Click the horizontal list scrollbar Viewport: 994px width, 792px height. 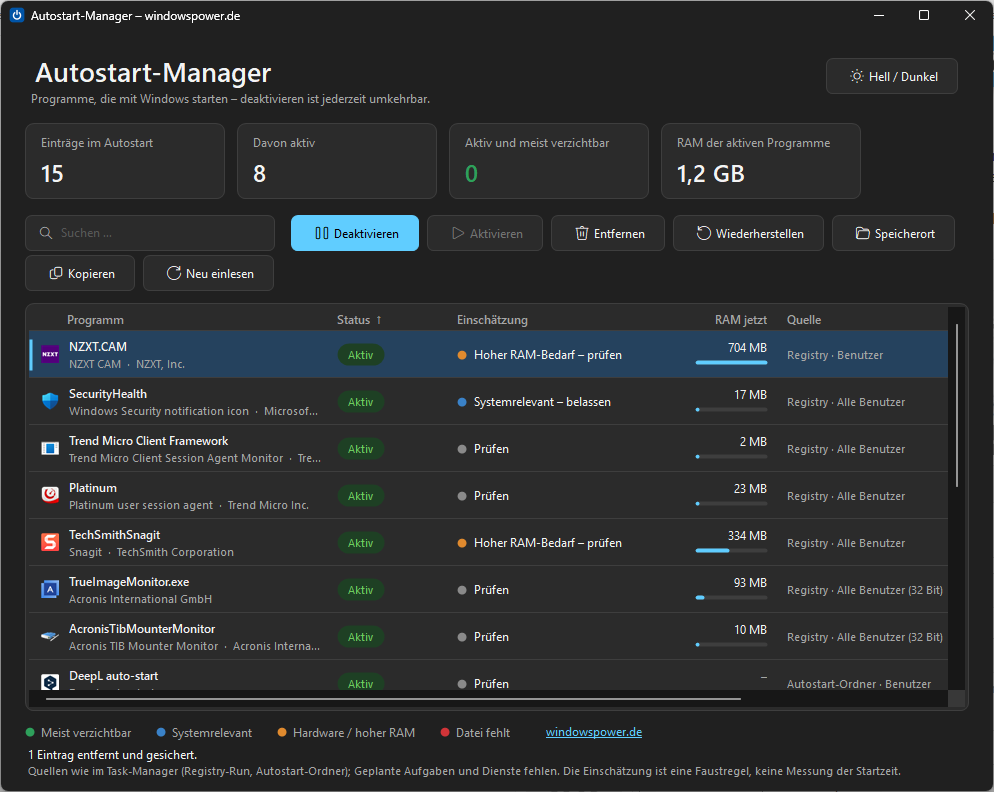click(x=393, y=699)
